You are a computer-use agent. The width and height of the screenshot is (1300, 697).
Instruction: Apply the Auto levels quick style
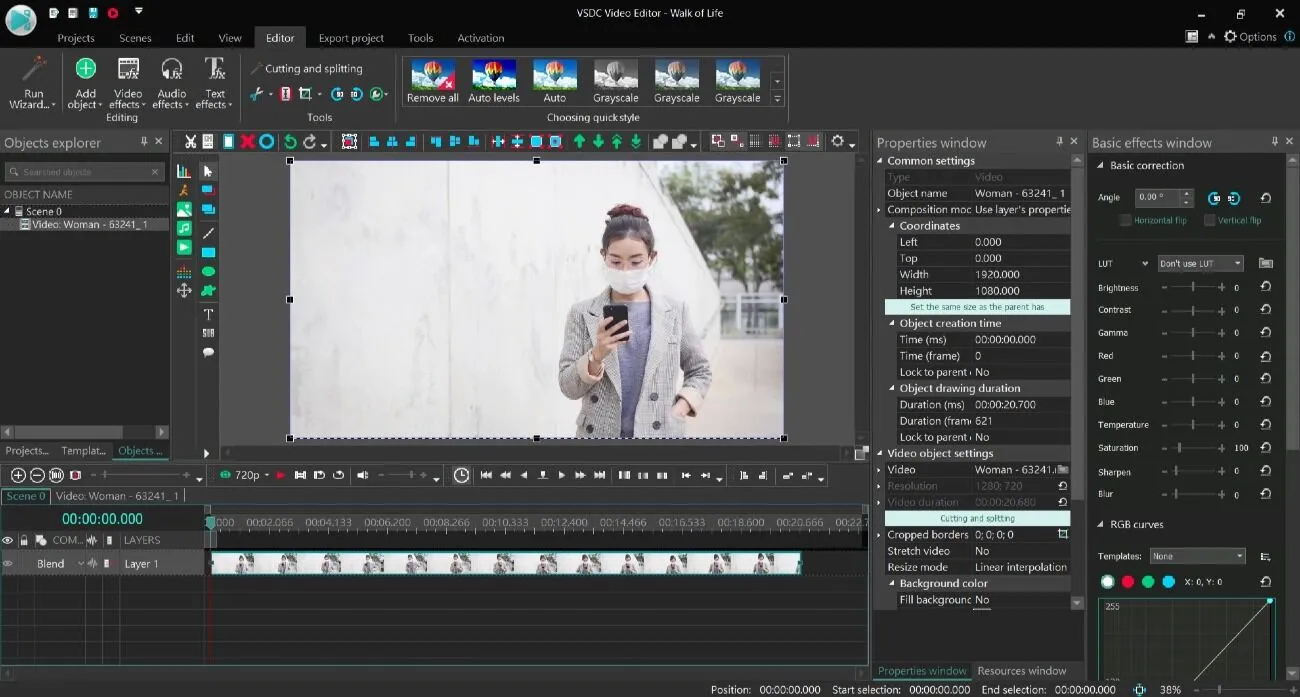(x=493, y=80)
